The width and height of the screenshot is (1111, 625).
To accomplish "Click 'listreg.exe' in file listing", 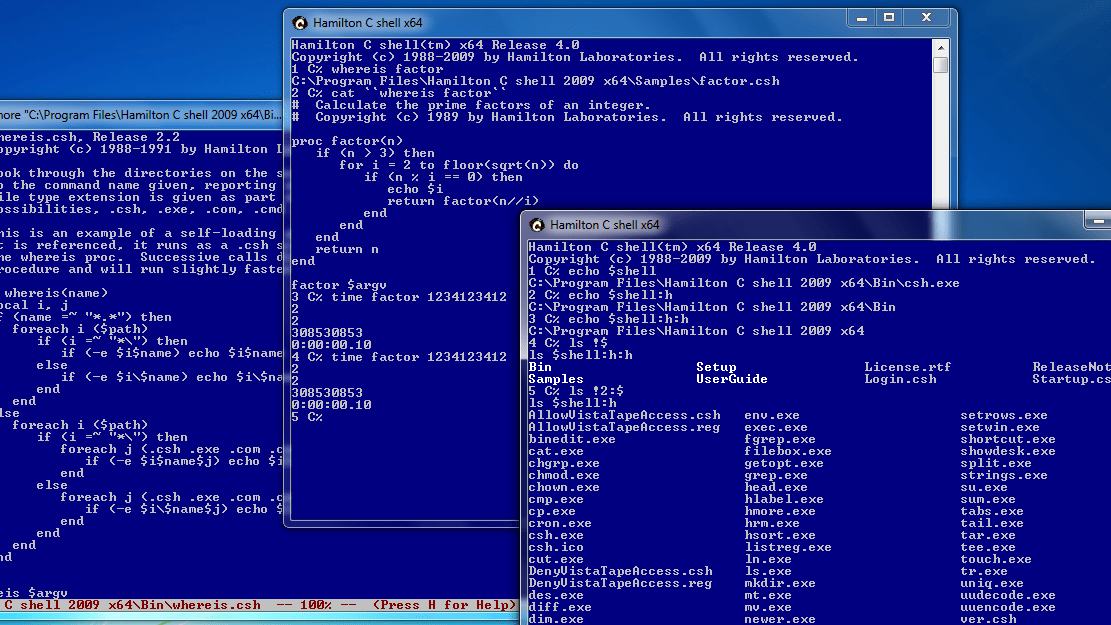I will (787, 548).
